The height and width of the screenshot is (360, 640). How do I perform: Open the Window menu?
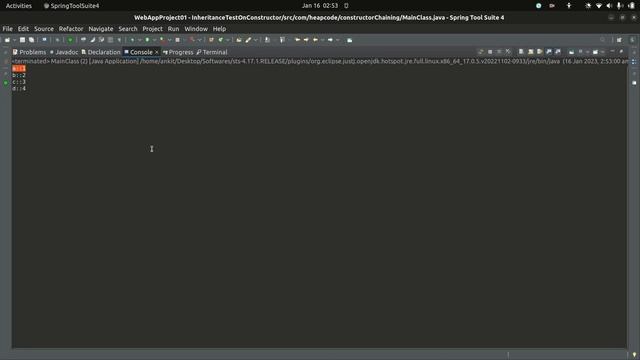coord(196,29)
